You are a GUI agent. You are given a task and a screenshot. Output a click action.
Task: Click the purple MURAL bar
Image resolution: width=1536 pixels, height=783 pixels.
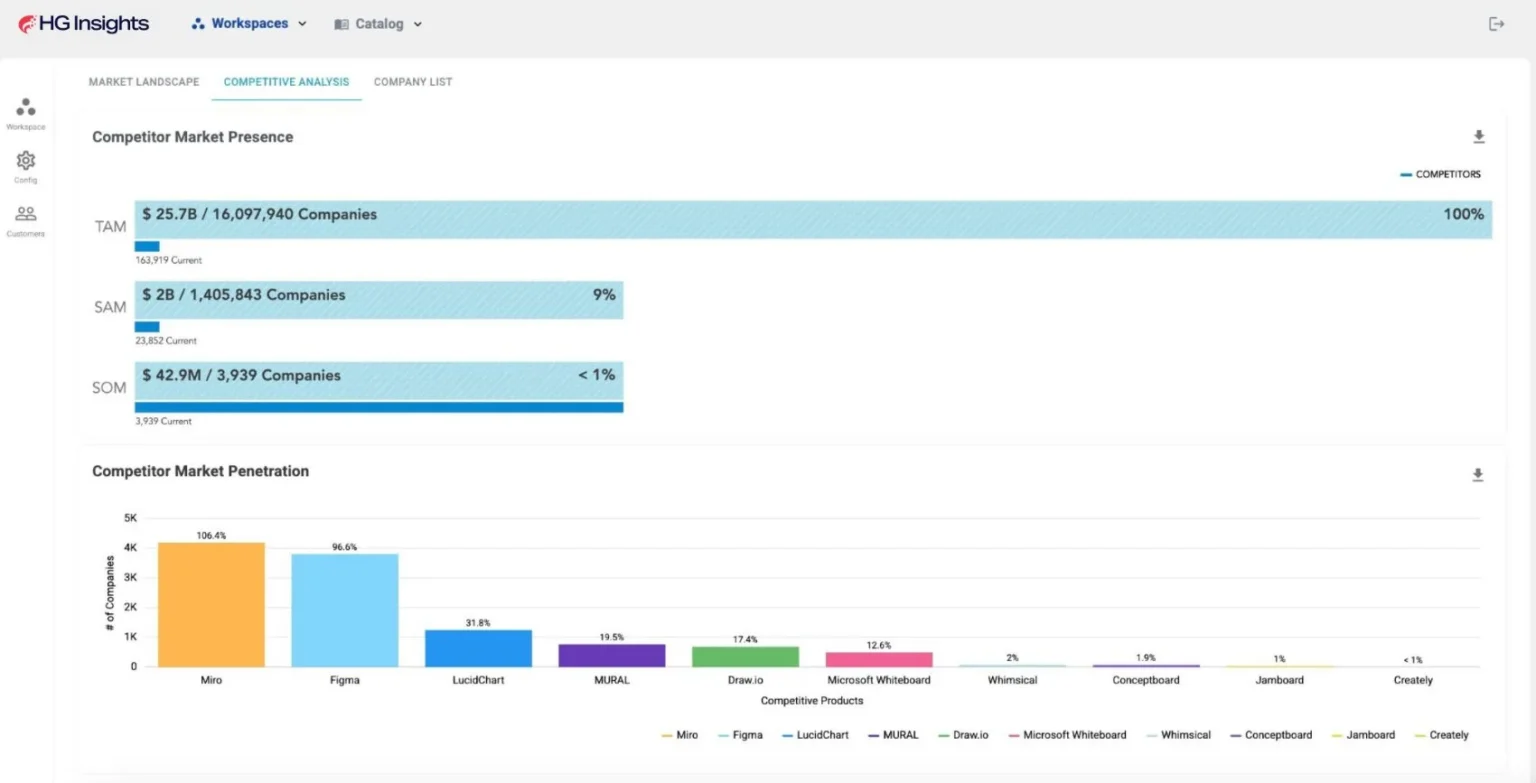[x=612, y=655]
